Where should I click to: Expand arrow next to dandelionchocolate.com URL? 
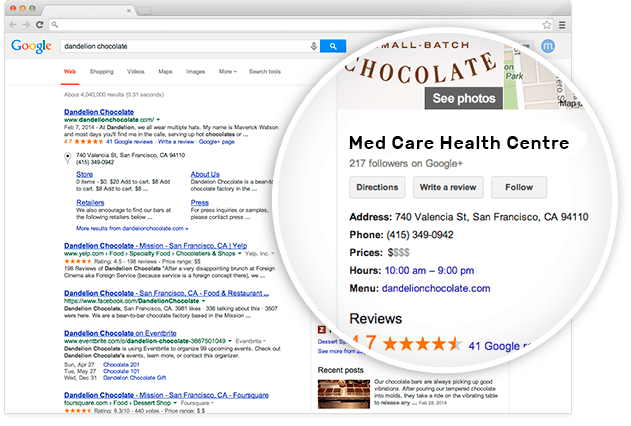158,119
